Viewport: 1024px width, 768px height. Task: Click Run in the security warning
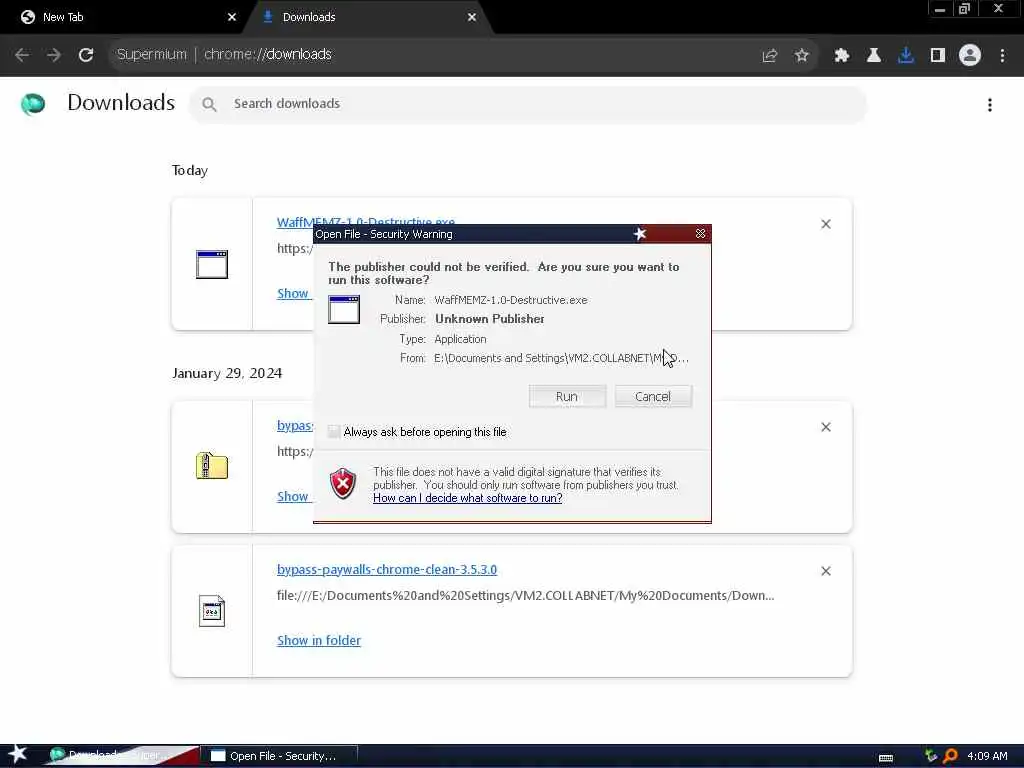tap(567, 396)
